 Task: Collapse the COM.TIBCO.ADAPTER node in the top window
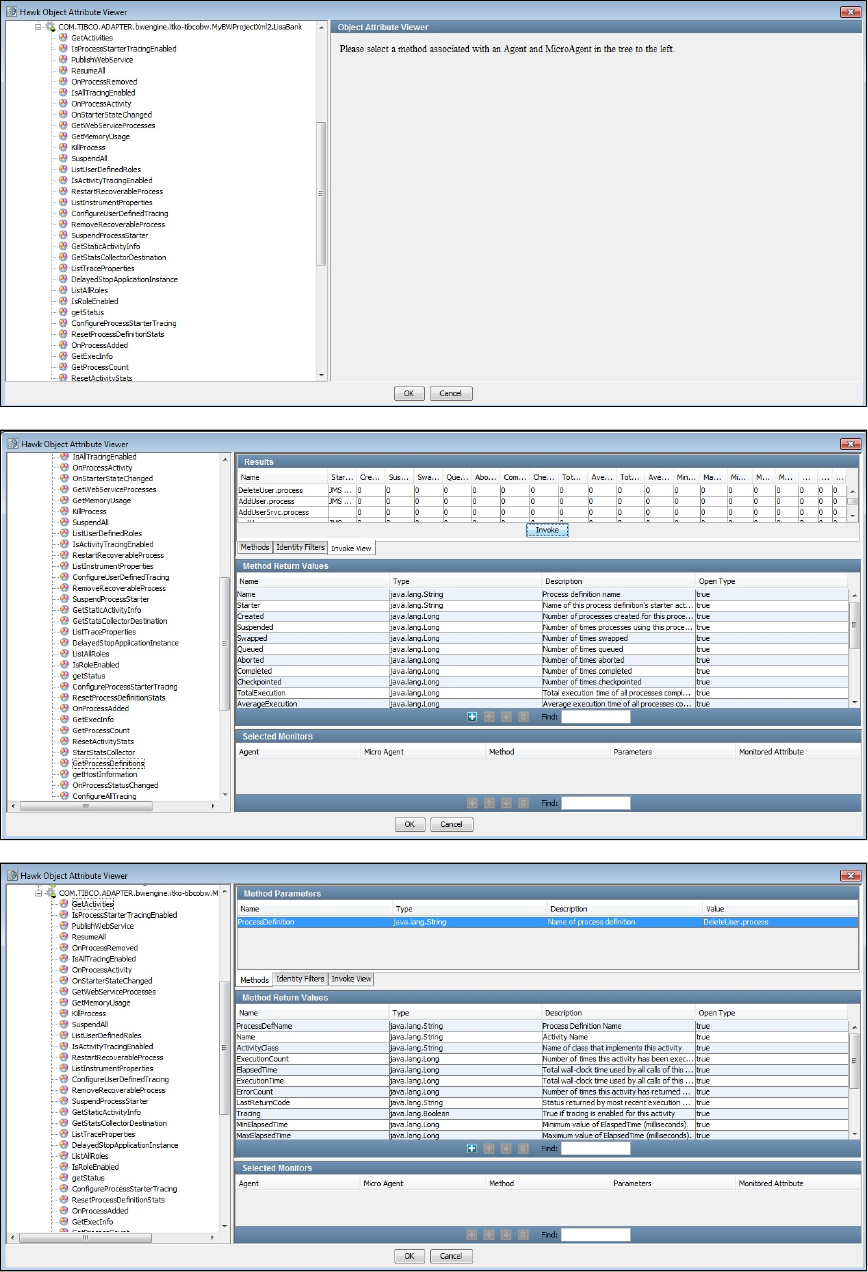point(37,27)
